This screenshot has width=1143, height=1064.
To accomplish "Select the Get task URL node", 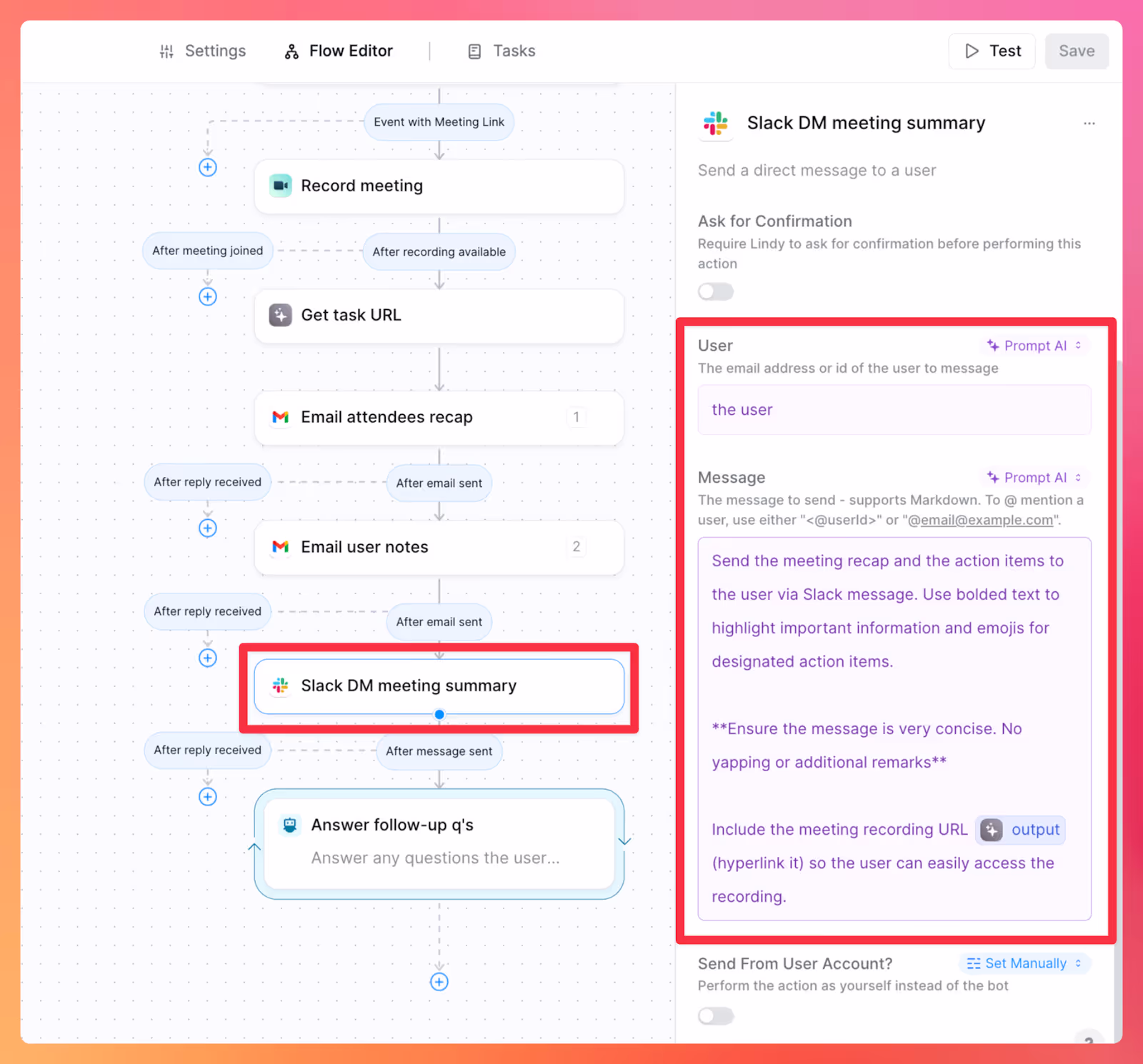I will click(439, 316).
